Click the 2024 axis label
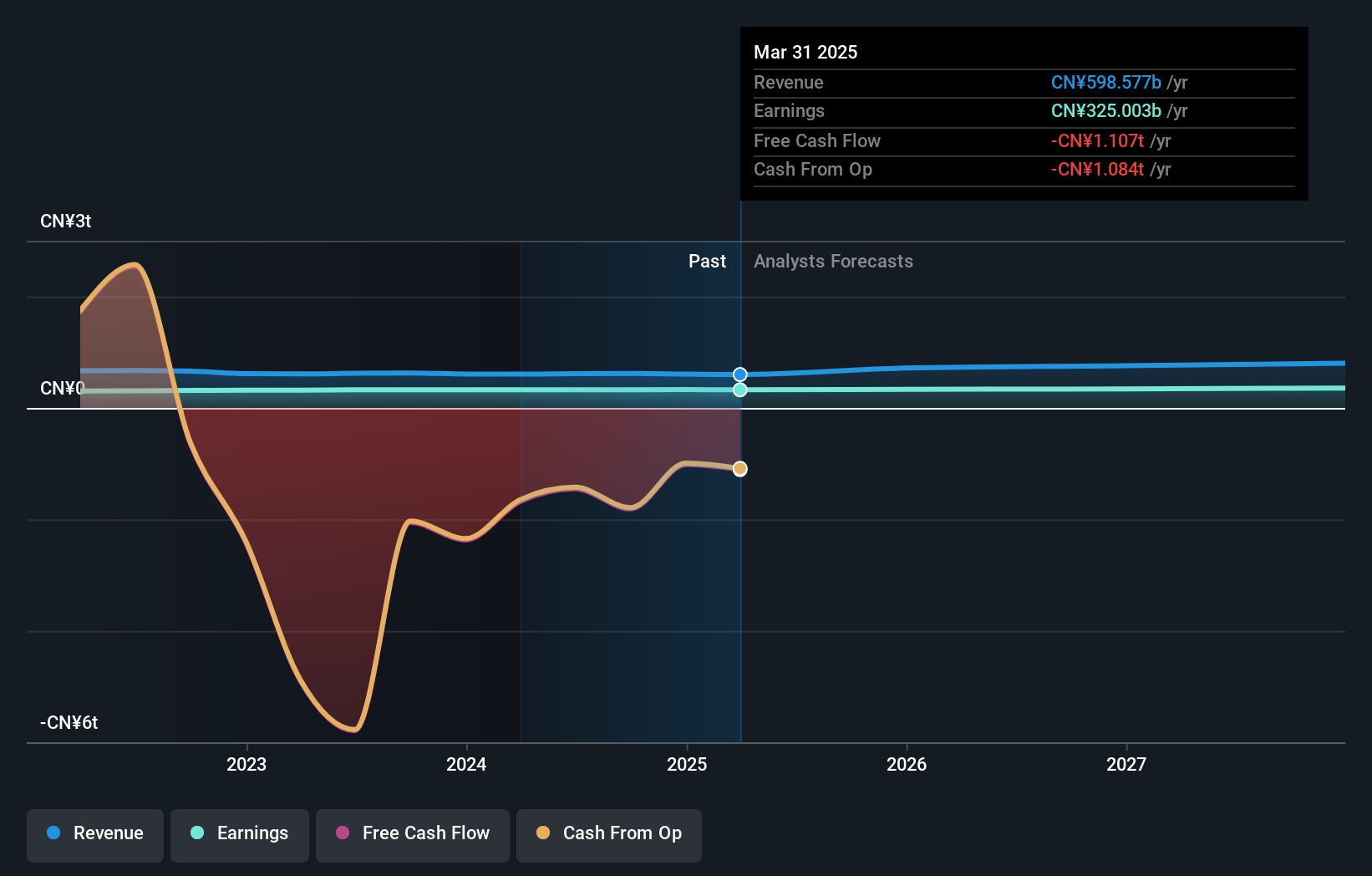 pos(466,764)
